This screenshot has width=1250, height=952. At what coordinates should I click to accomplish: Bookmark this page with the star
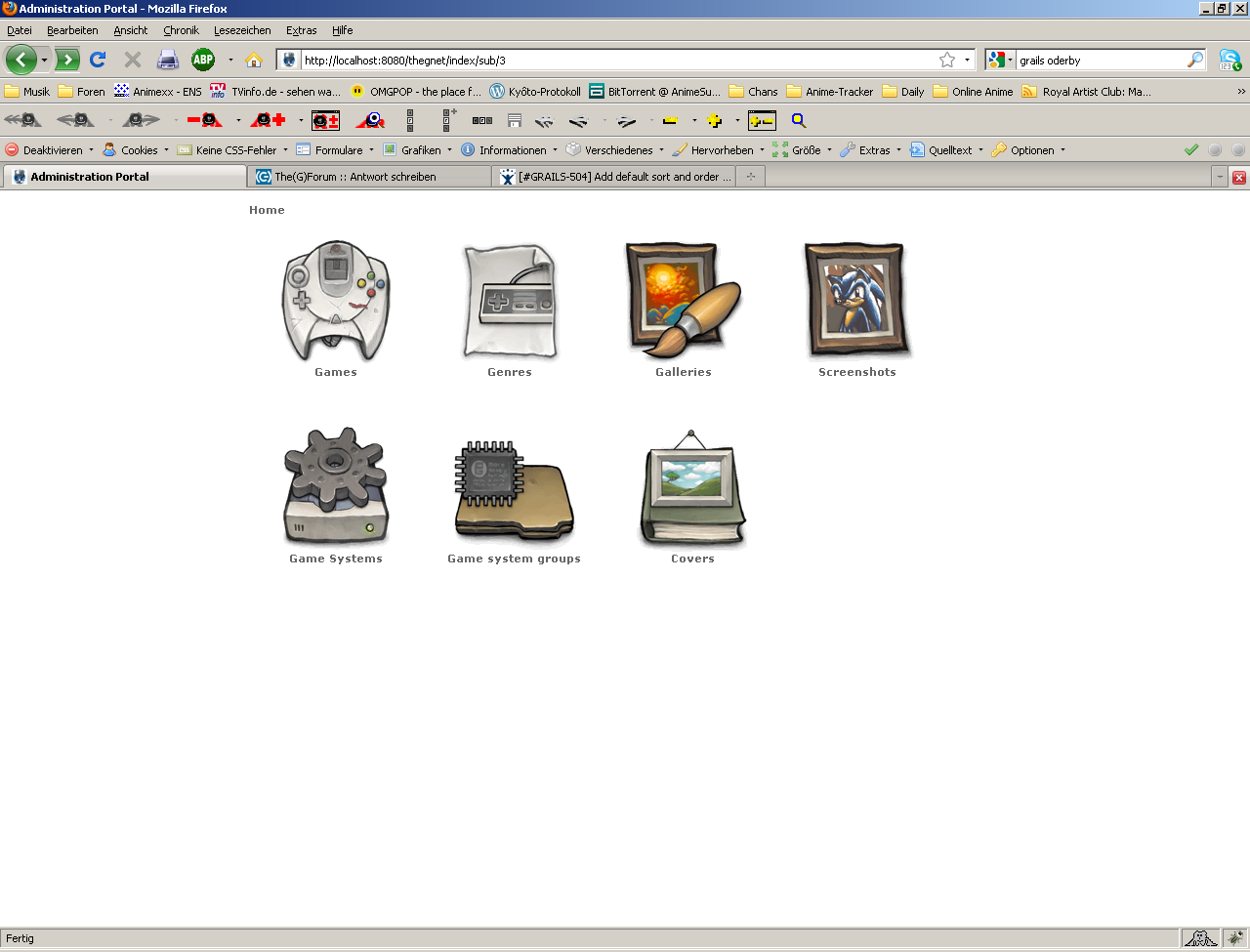point(946,60)
